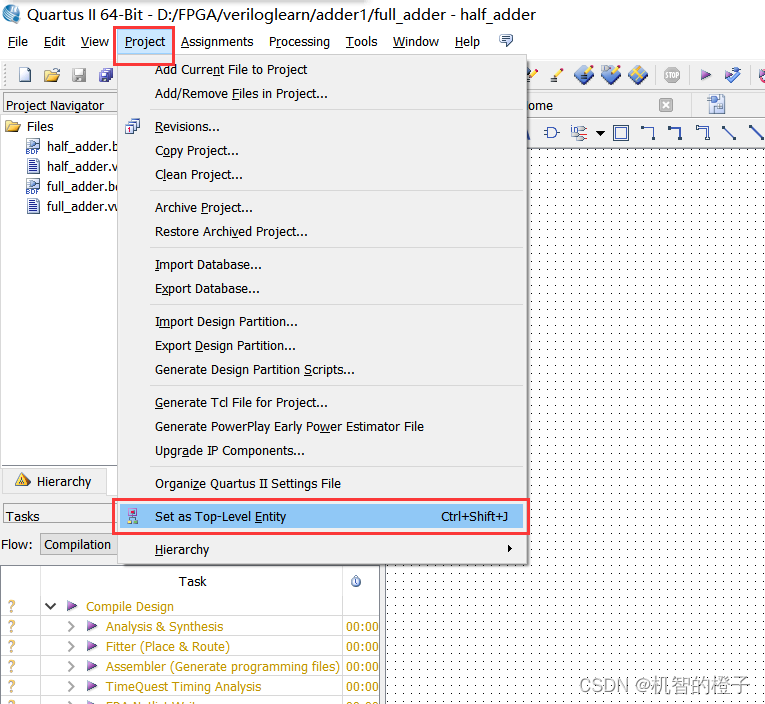Select full_adder.v file in navigator
Viewport: 765px width, 704px height.
tap(73, 206)
